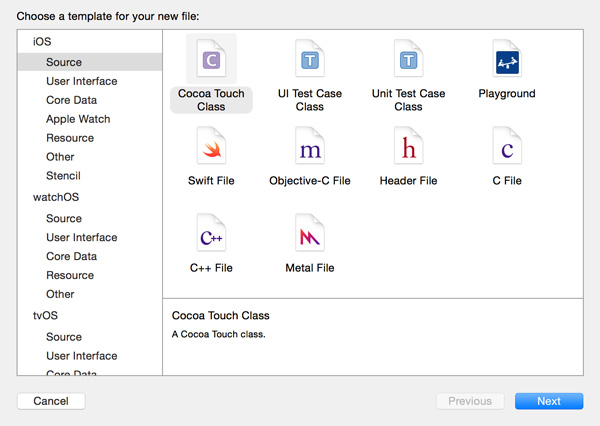Click the iOS section header

click(42, 41)
